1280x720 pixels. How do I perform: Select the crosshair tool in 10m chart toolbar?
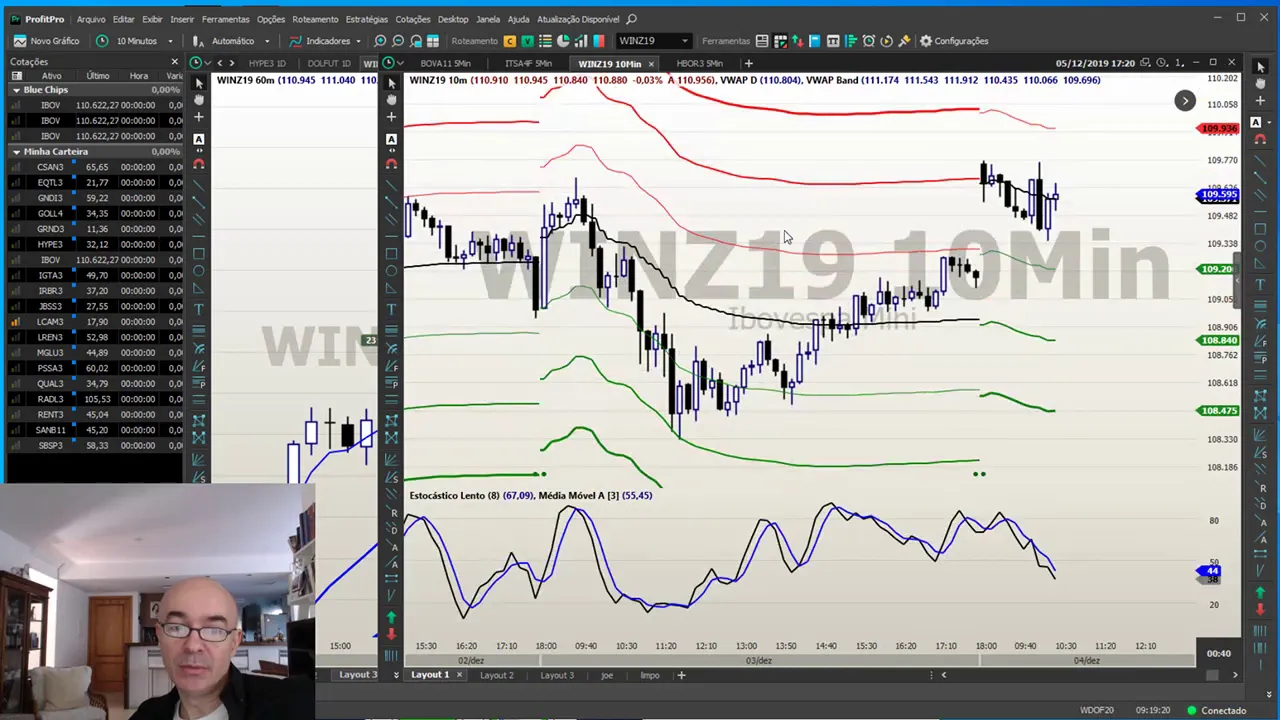(x=391, y=117)
